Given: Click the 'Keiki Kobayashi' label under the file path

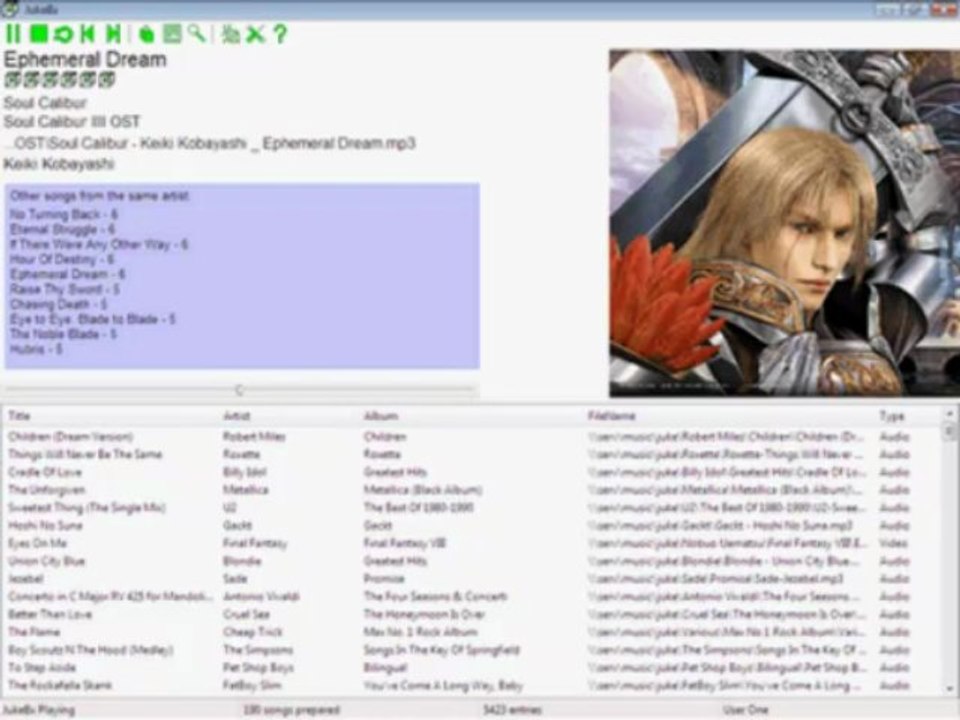Looking at the screenshot, I should point(59,164).
